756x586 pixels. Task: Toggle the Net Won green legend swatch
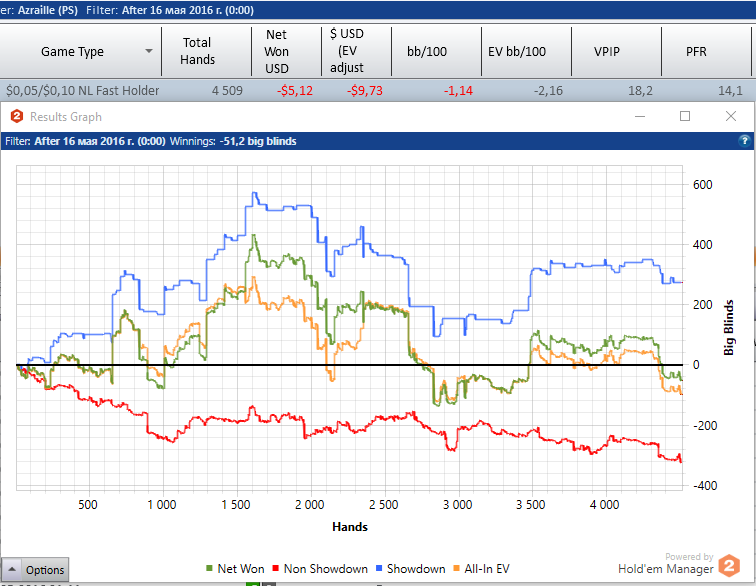[209, 569]
